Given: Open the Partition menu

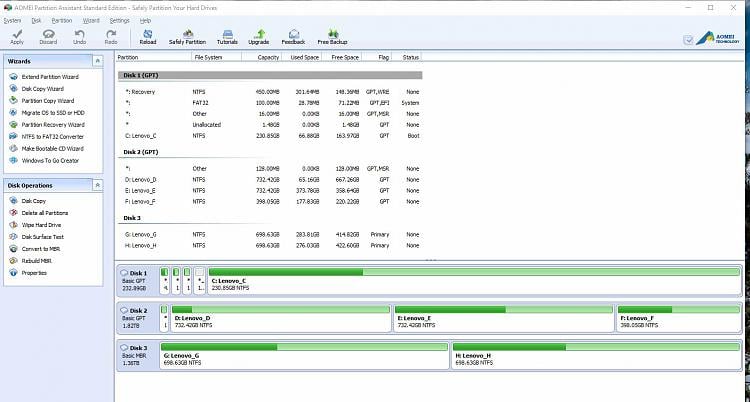Looking at the screenshot, I should [x=62, y=21].
